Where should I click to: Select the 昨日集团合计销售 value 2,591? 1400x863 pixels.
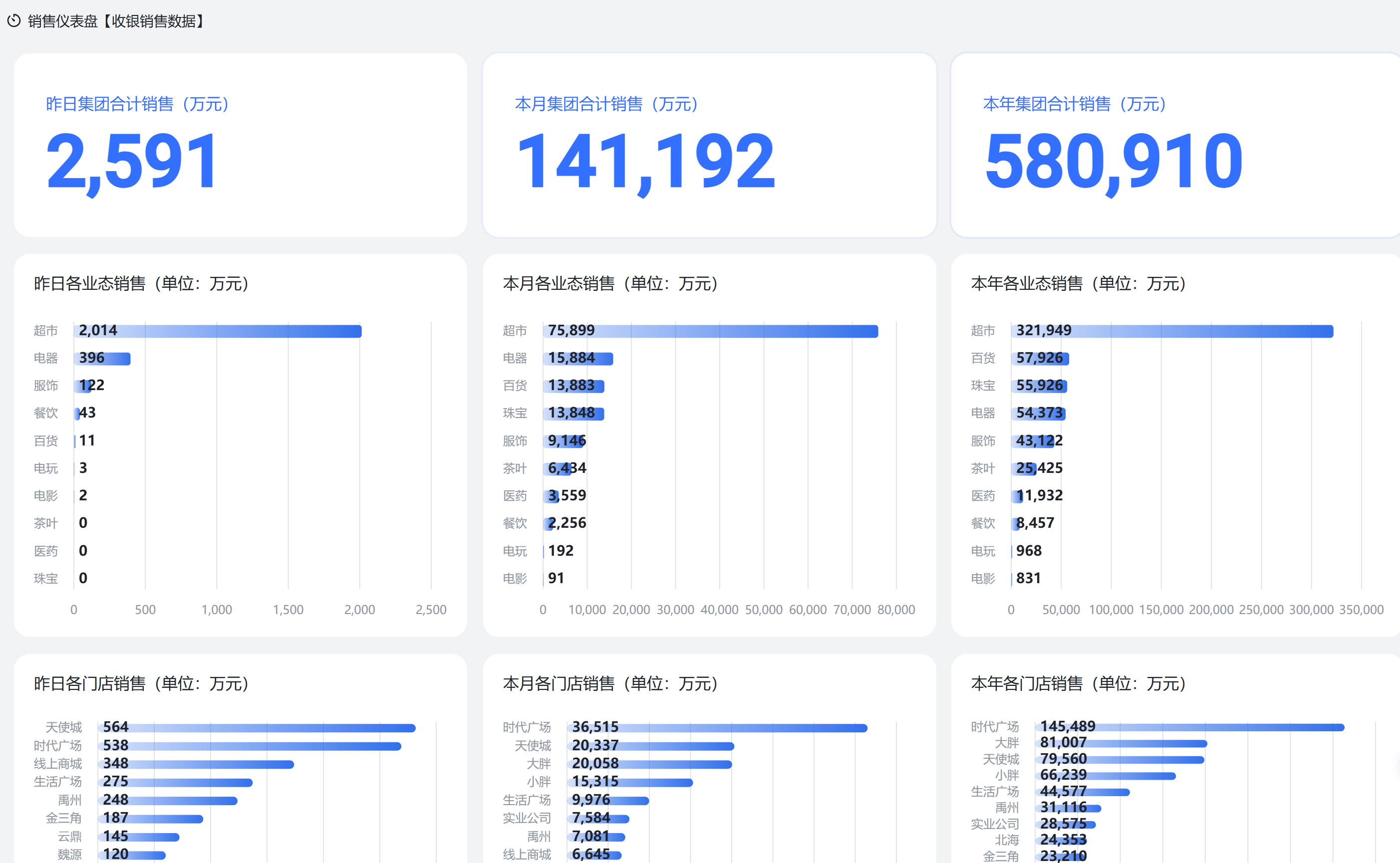click(132, 161)
